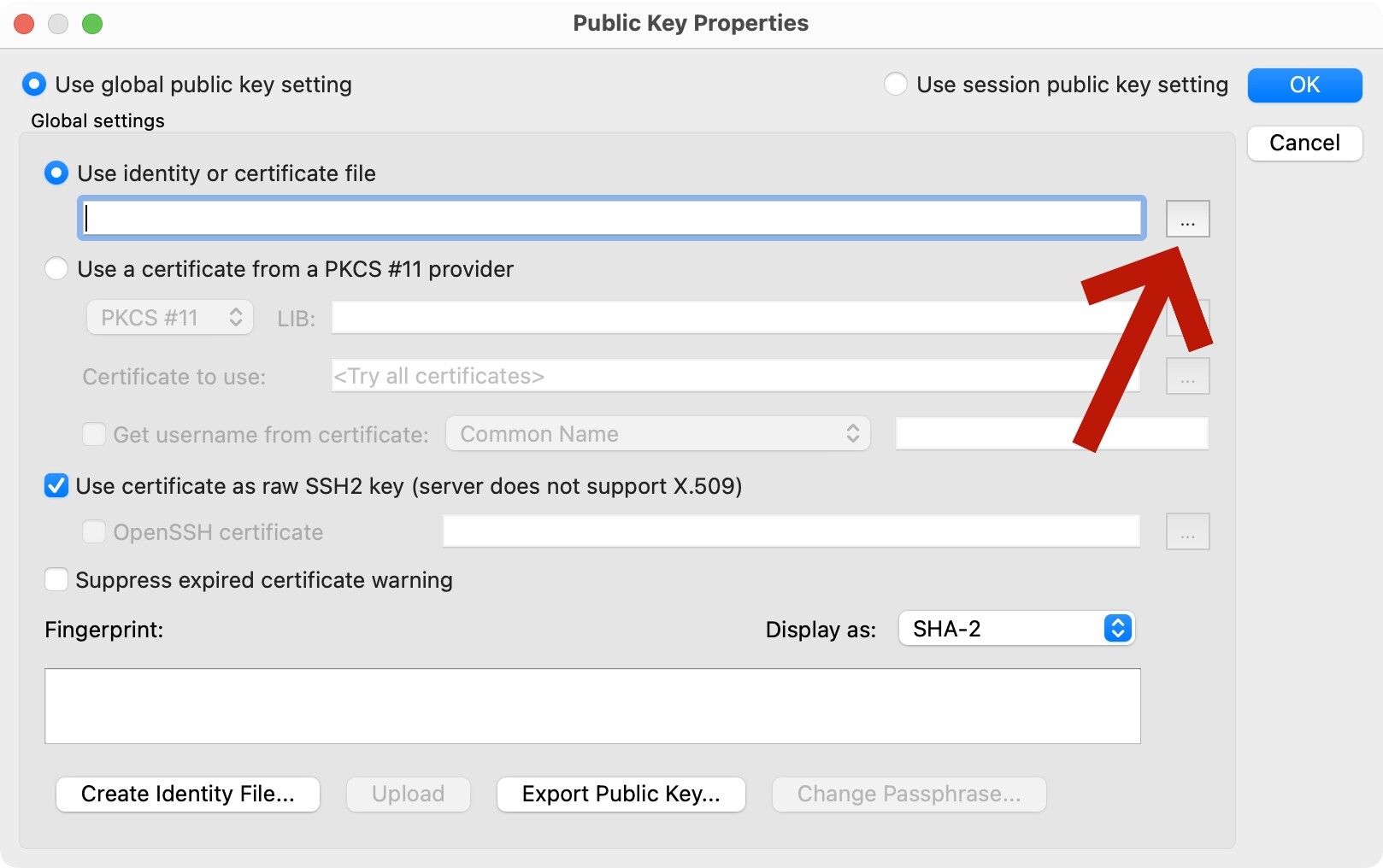Cancel the Public Key Properties dialog

coord(1304,143)
